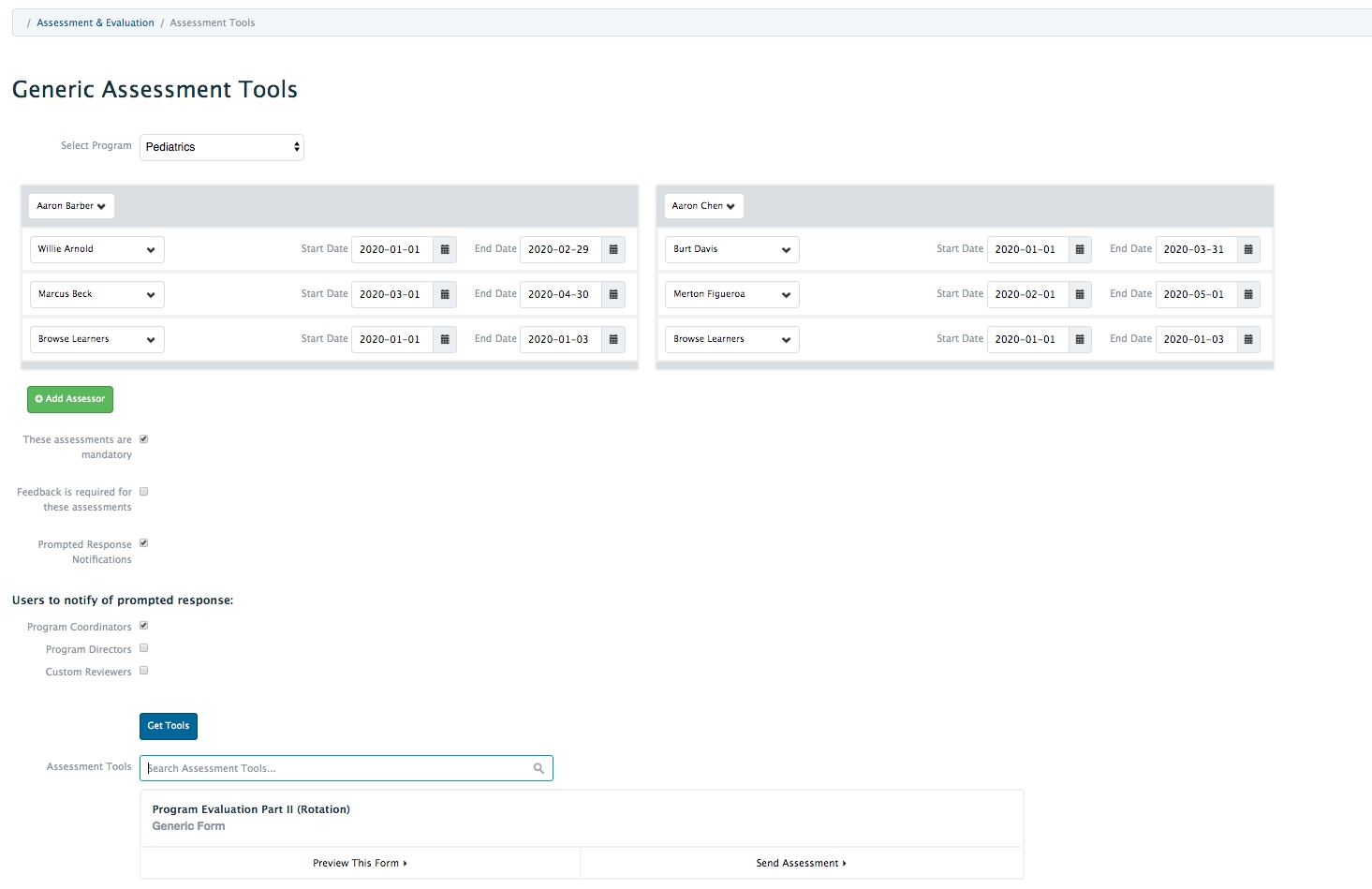Open calendar for Merton Figueroa end date

[x=1248, y=294]
